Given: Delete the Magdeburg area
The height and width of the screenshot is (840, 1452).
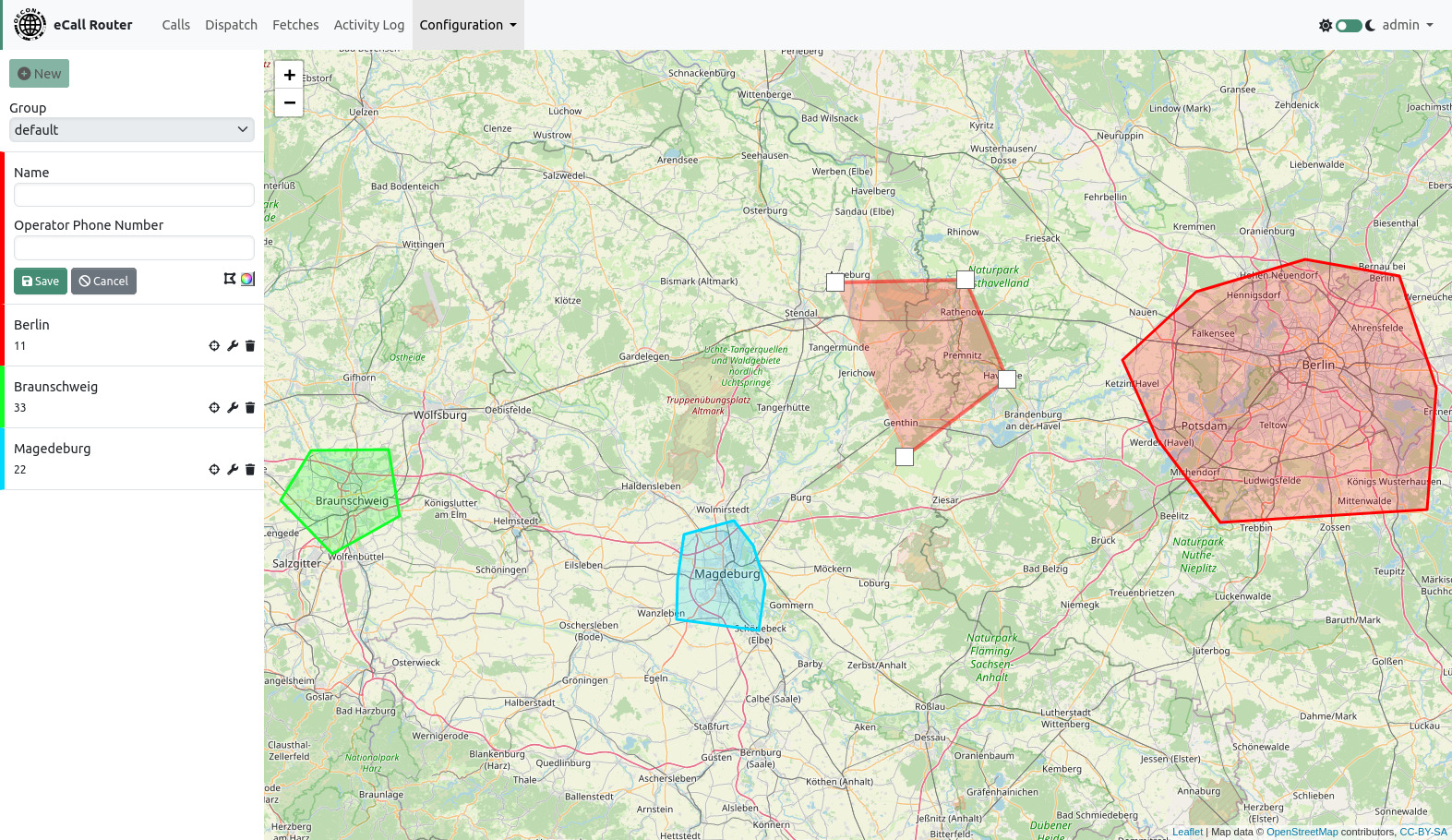Looking at the screenshot, I should tap(250, 470).
